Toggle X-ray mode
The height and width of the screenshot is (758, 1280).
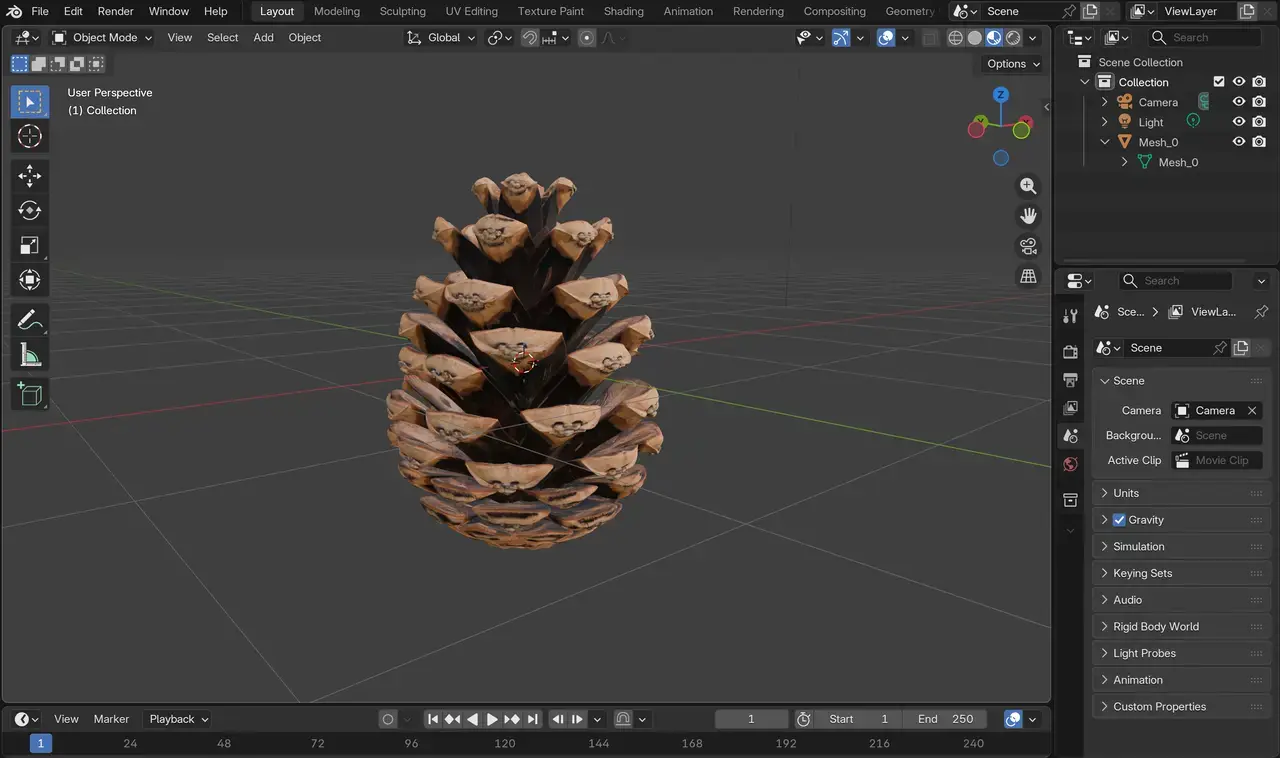(x=930, y=38)
